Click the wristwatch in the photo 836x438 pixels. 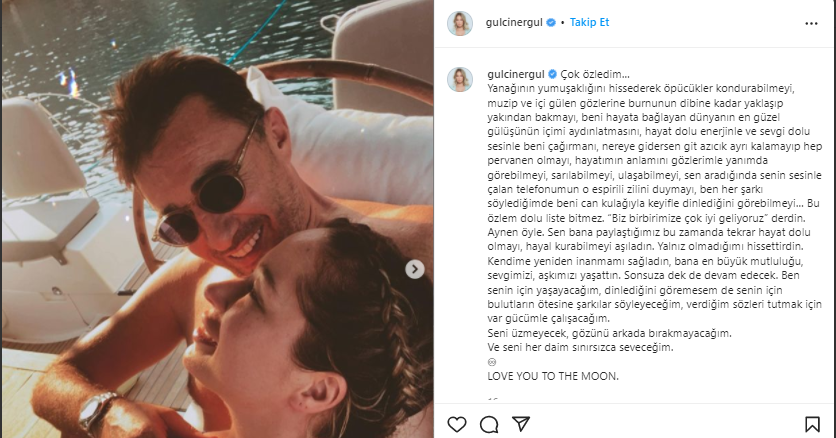(x=98, y=412)
